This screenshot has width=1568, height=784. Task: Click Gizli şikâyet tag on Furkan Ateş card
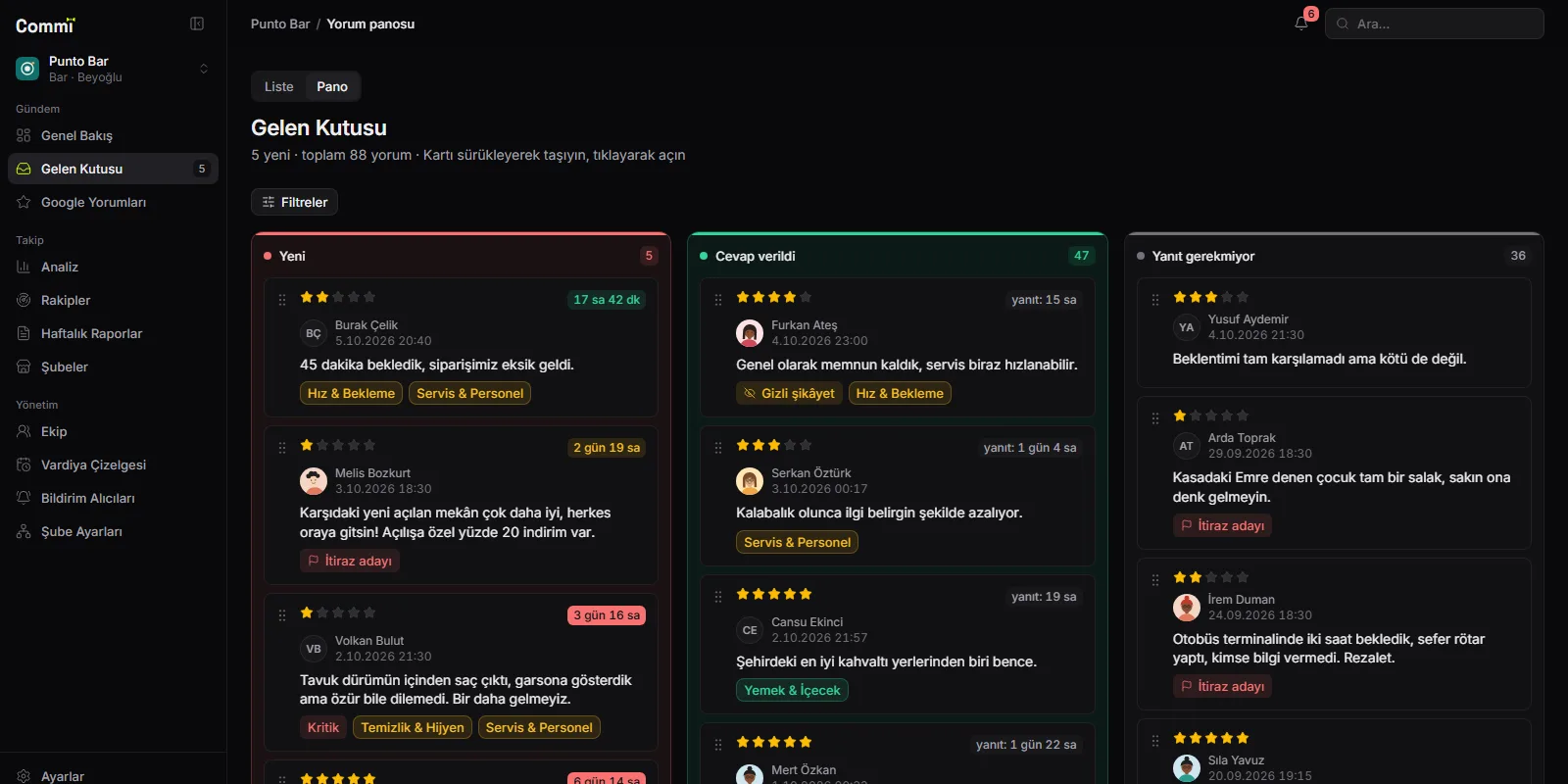pyautogui.click(x=789, y=393)
